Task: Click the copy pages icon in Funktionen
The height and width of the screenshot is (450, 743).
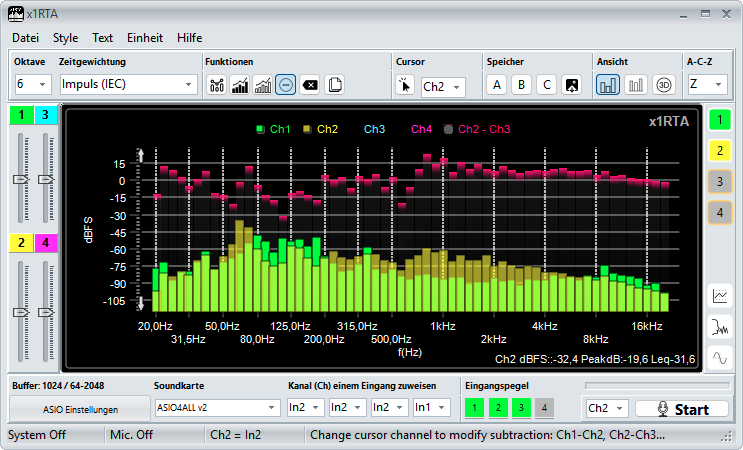Action: click(335, 85)
